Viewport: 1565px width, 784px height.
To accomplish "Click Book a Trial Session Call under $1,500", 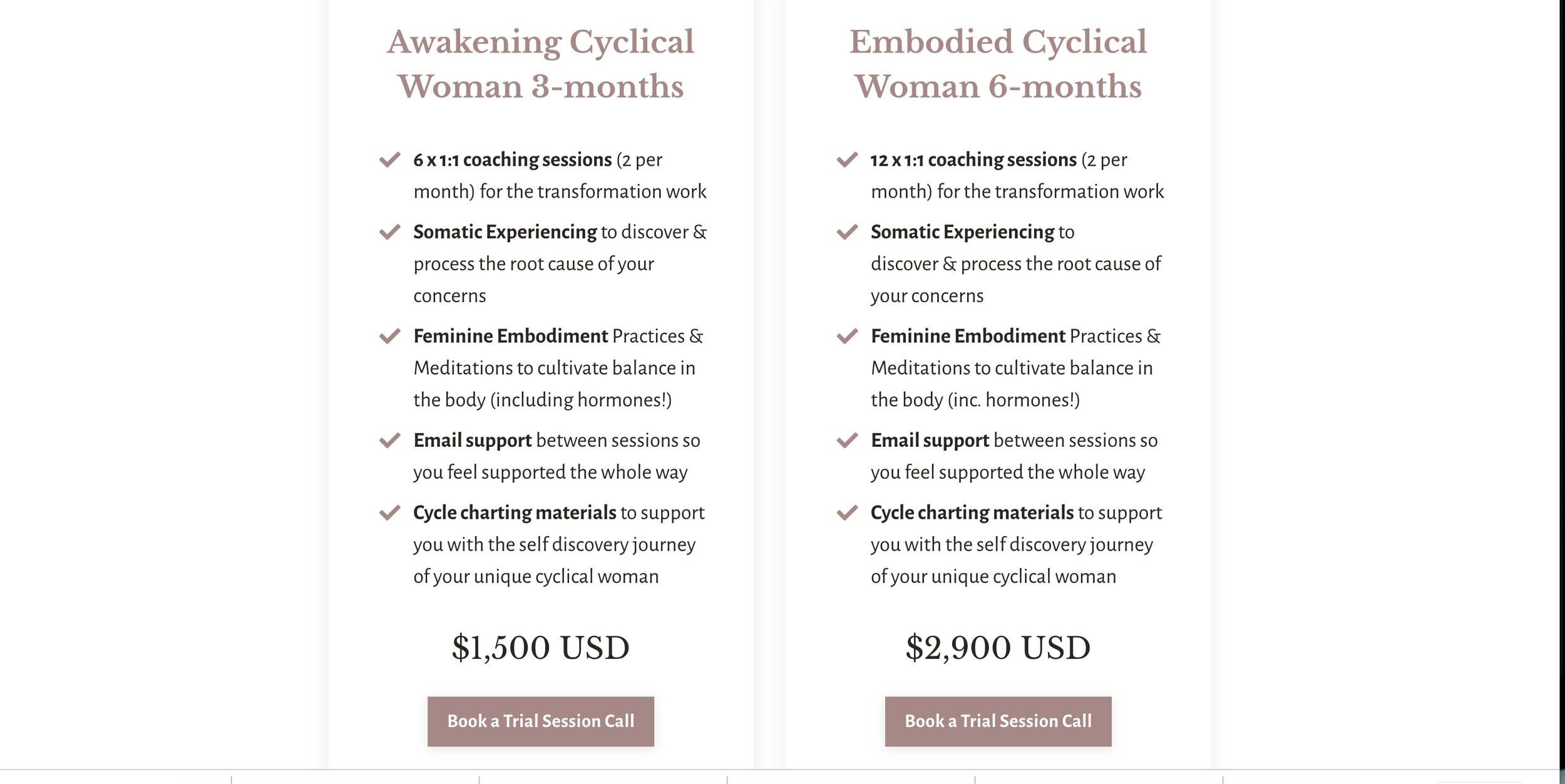I will (x=540, y=721).
